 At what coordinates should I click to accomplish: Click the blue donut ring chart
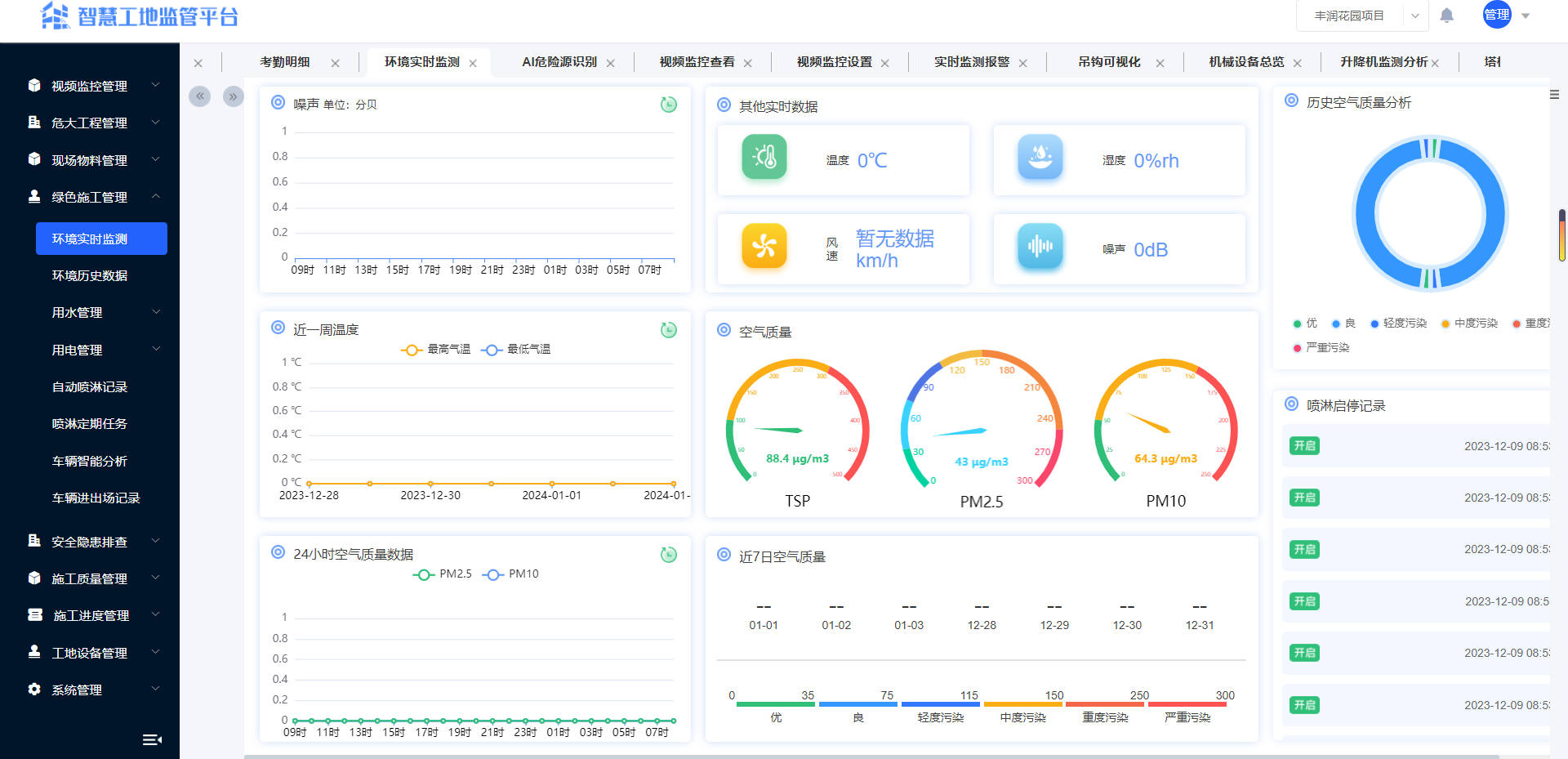[x=1430, y=213]
